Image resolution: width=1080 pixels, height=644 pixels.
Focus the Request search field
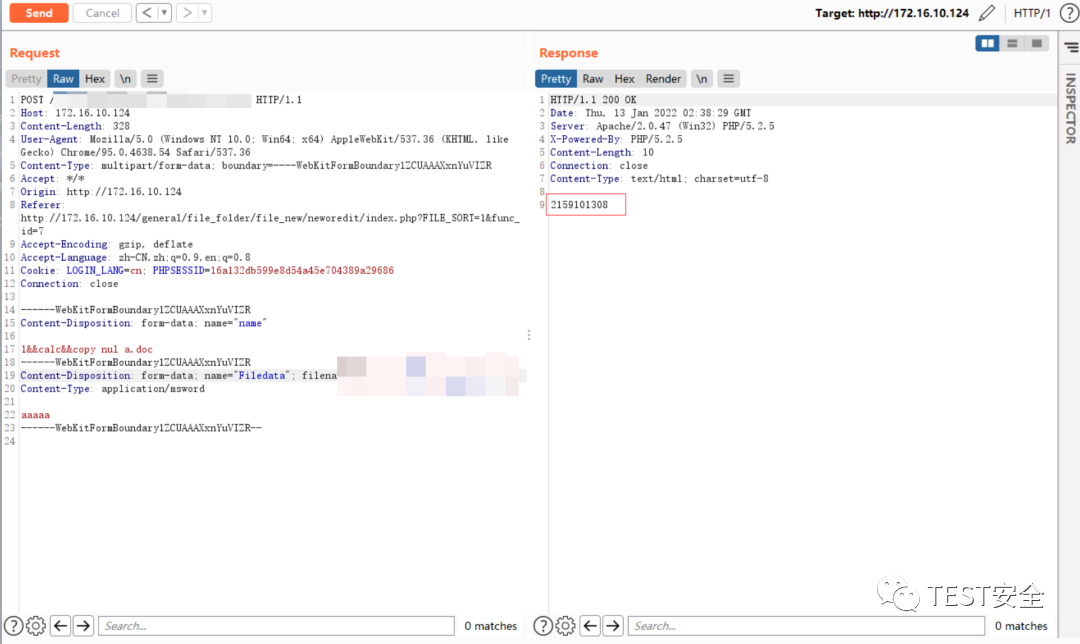[x=276, y=625]
